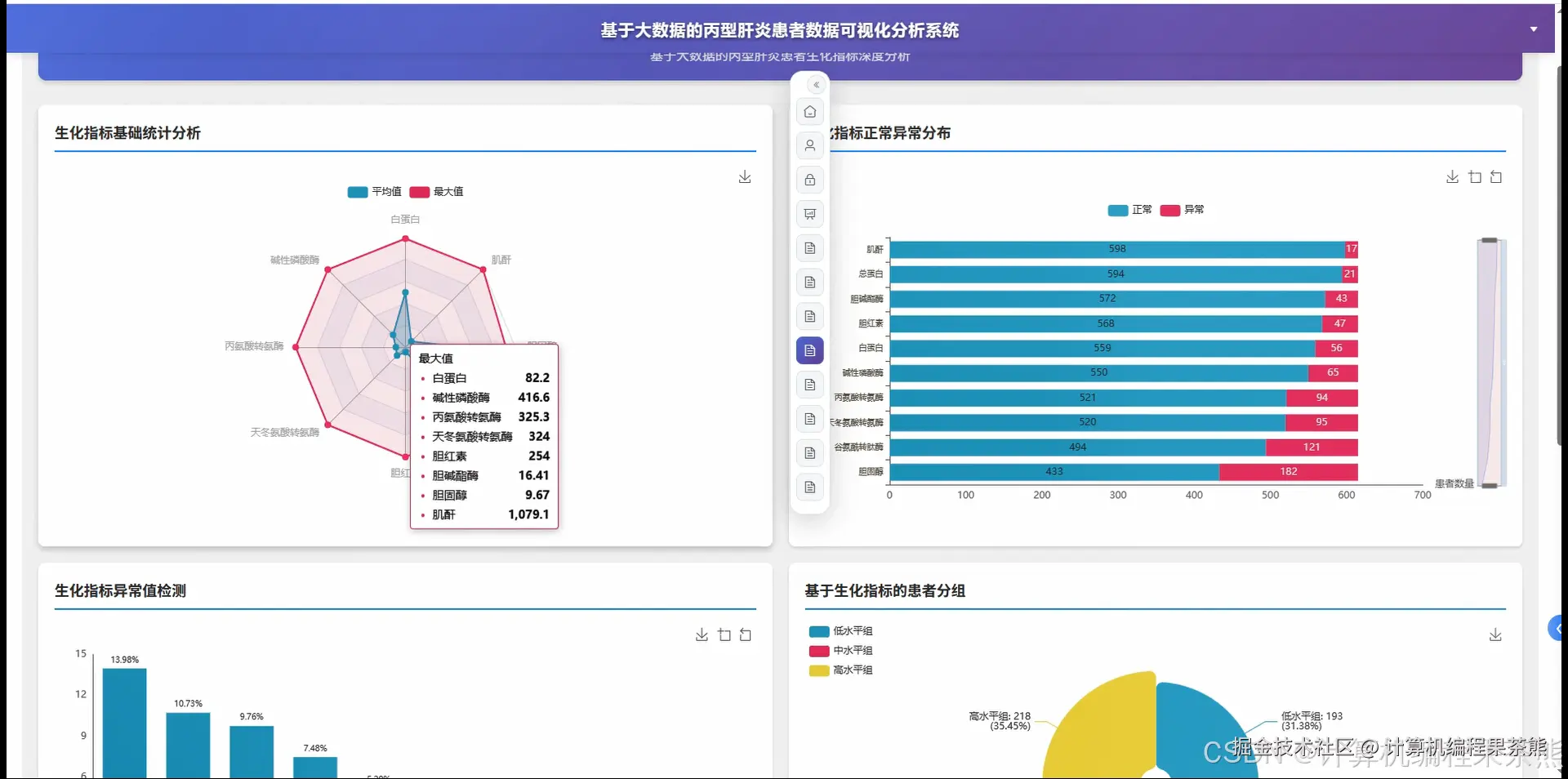The width and height of the screenshot is (1568, 779).
Task: Click the 9.76% bar in the anomaly chart
Action: pos(252,751)
